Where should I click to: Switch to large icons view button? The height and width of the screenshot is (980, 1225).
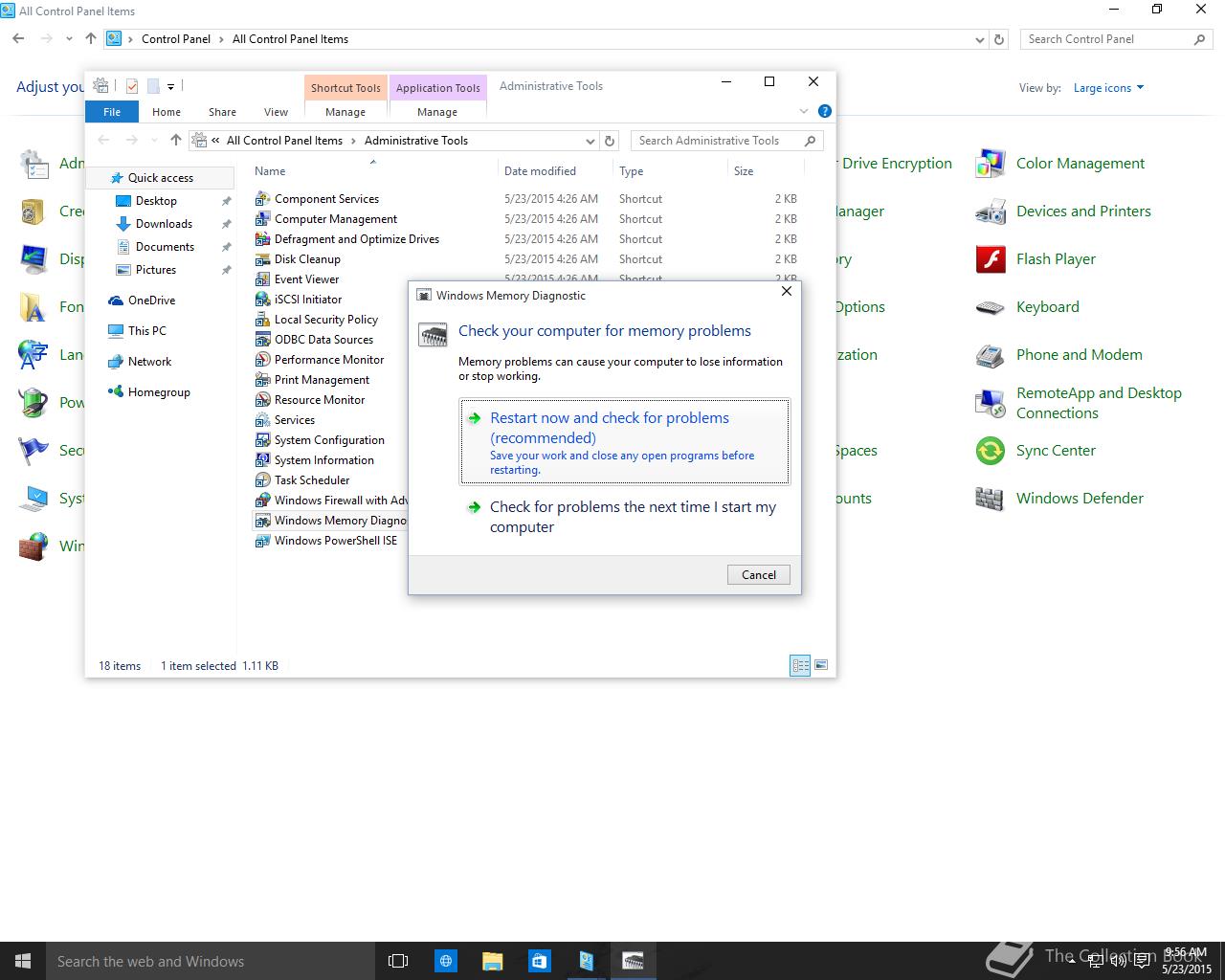pos(821,665)
